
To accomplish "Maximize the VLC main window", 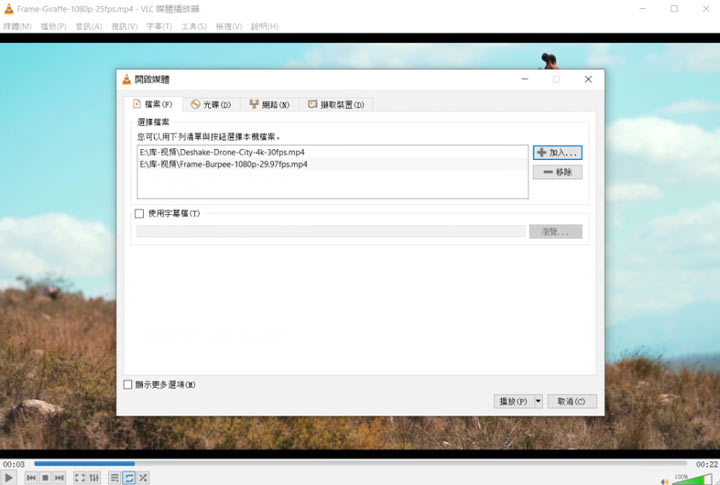I will pos(674,9).
